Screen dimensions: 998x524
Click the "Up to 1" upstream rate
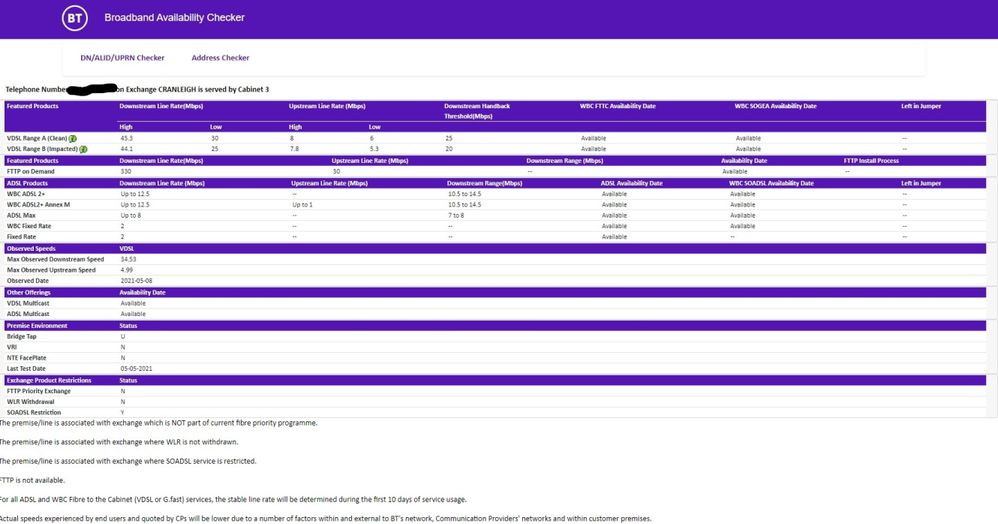(x=302, y=205)
